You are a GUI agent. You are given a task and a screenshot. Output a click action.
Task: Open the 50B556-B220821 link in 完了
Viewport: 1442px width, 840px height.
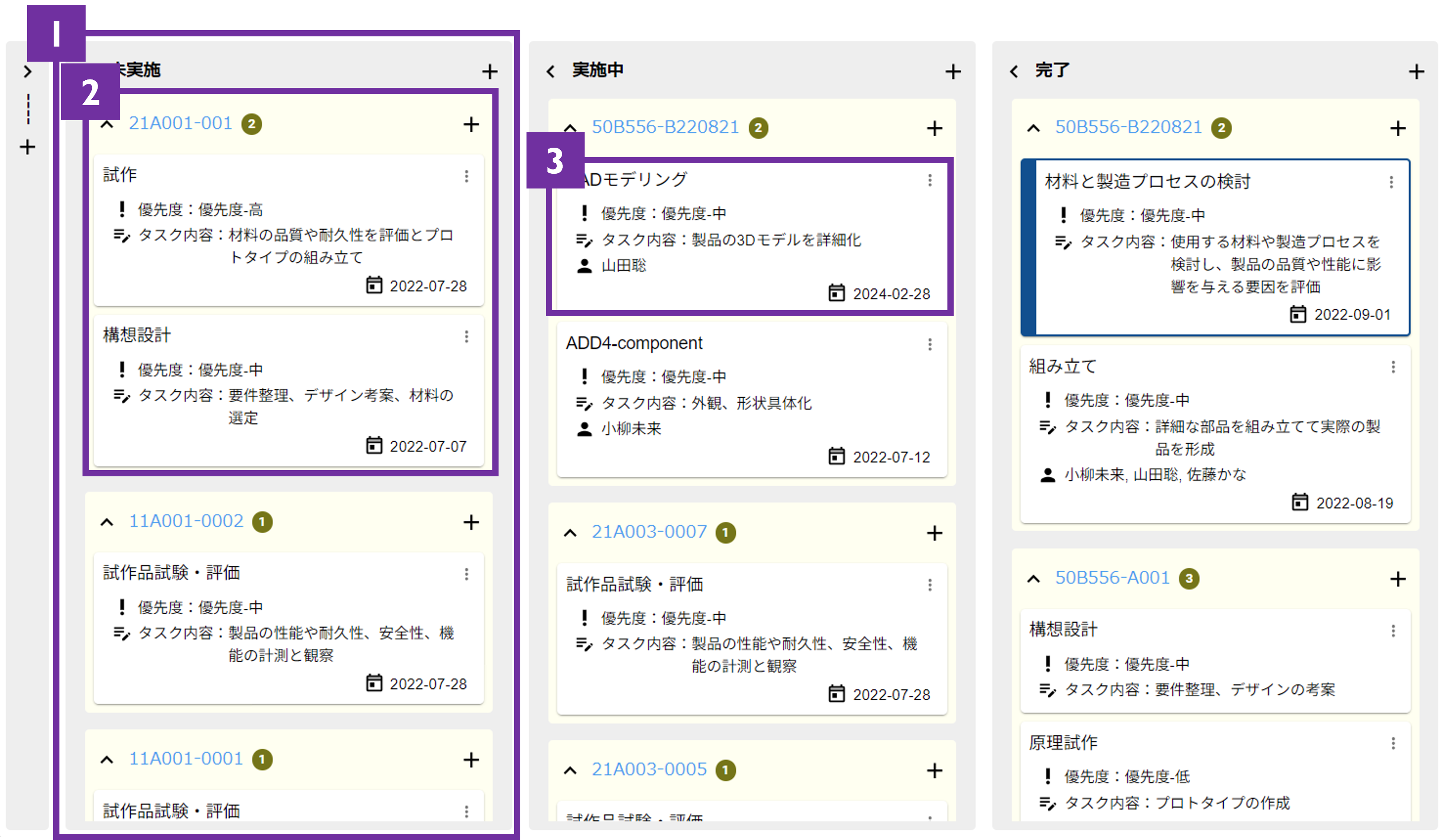coord(1128,126)
